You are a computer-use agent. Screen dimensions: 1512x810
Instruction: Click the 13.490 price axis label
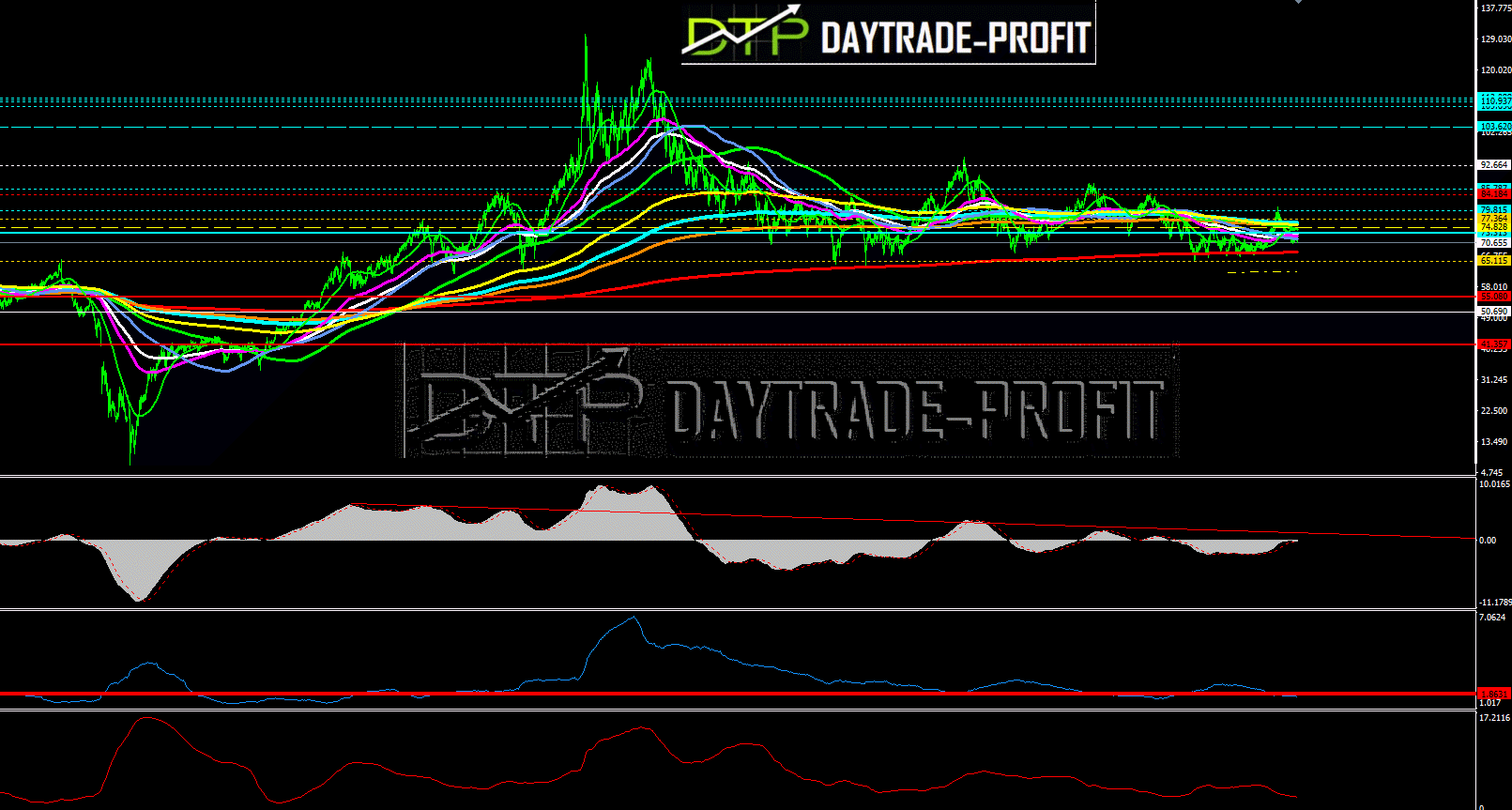coord(1495,442)
